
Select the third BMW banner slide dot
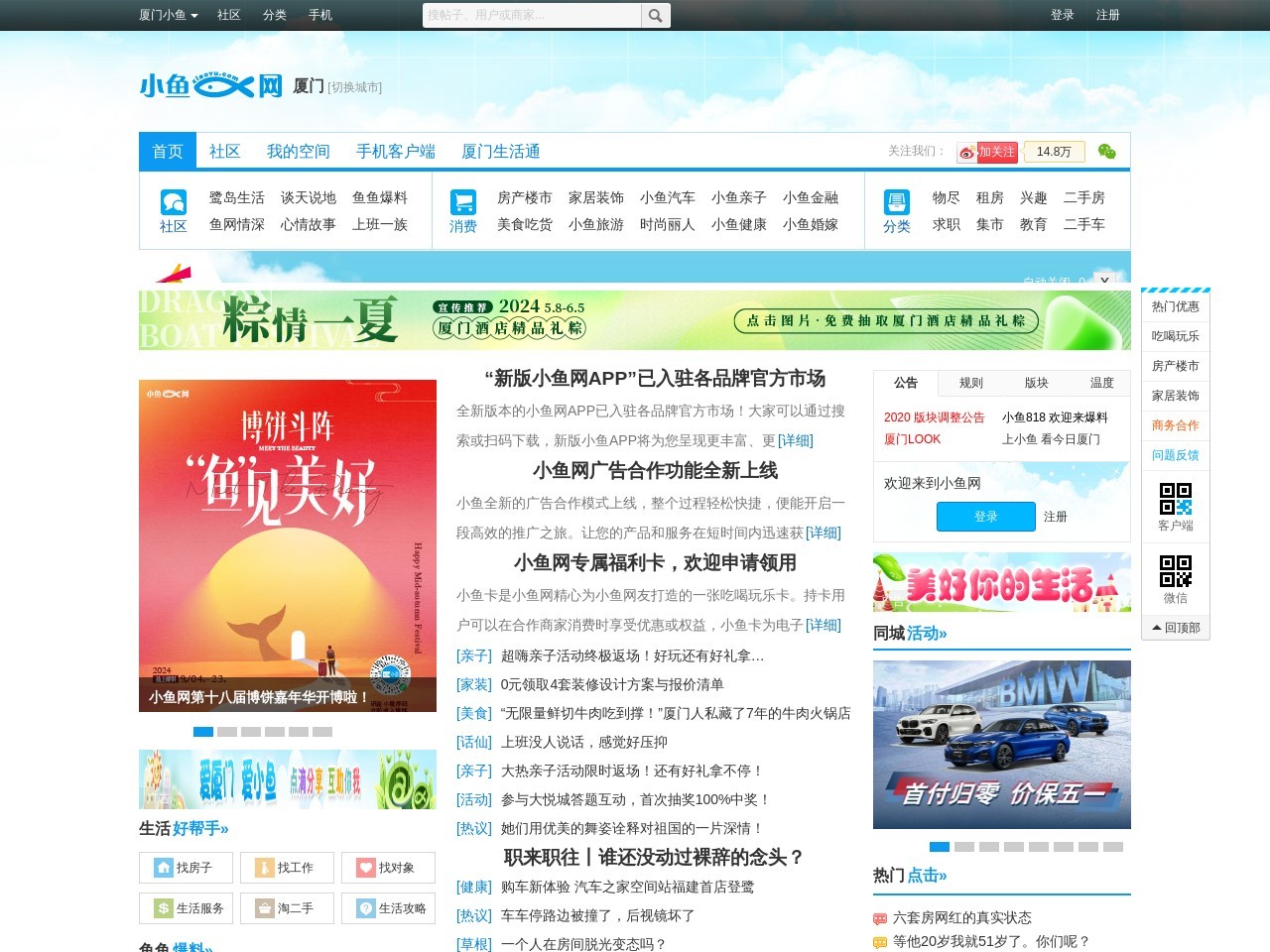click(x=988, y=847)
